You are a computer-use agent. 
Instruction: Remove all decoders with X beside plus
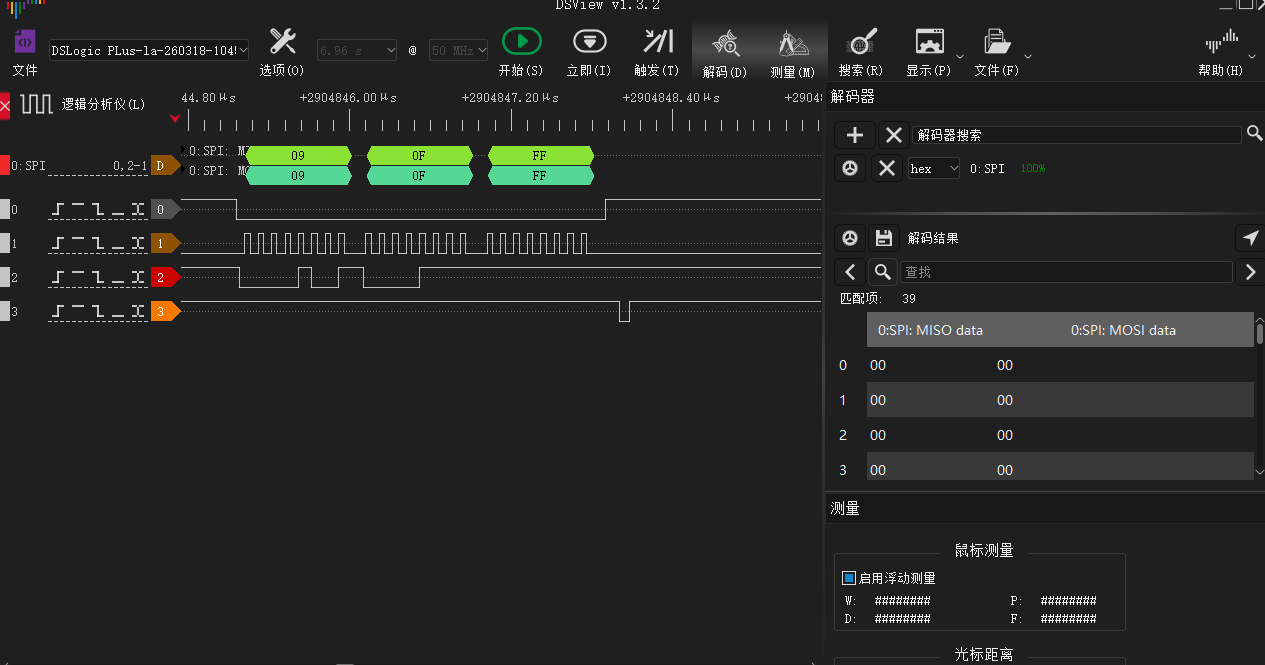tap(894, 135)
